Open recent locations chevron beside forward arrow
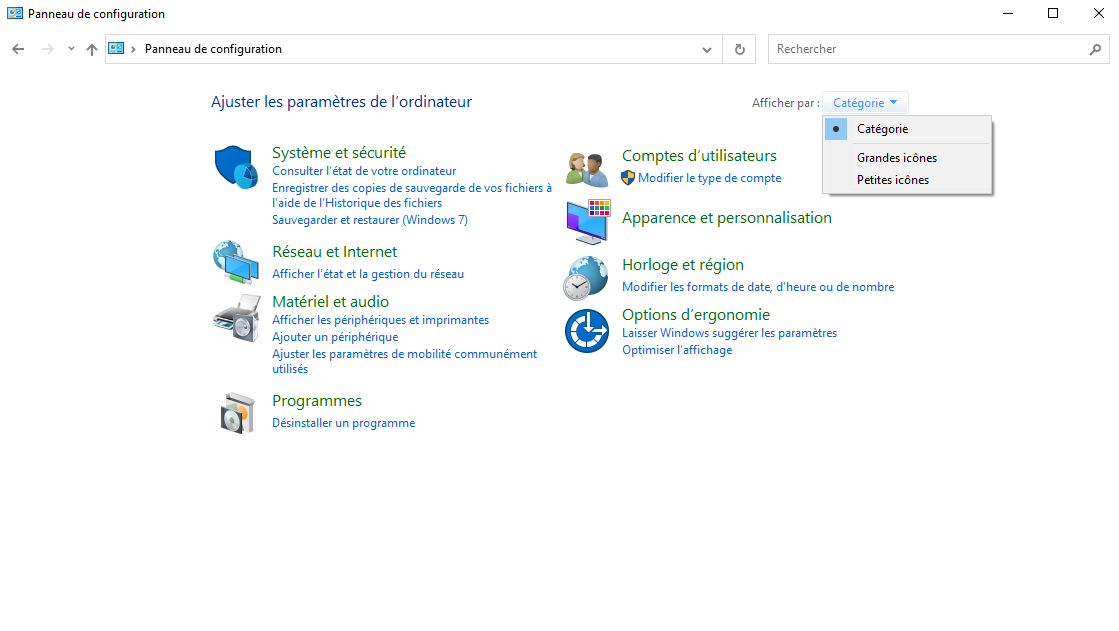Screen dimensions: 1119x631 (71, 49)
